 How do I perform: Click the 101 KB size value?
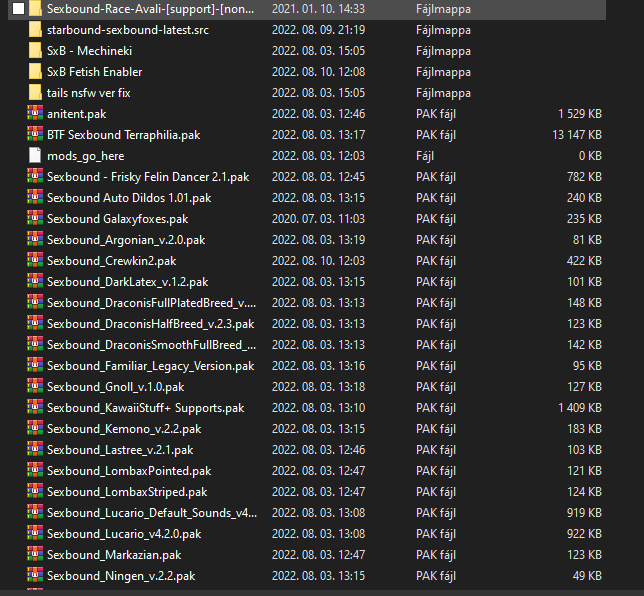point(584,281)
